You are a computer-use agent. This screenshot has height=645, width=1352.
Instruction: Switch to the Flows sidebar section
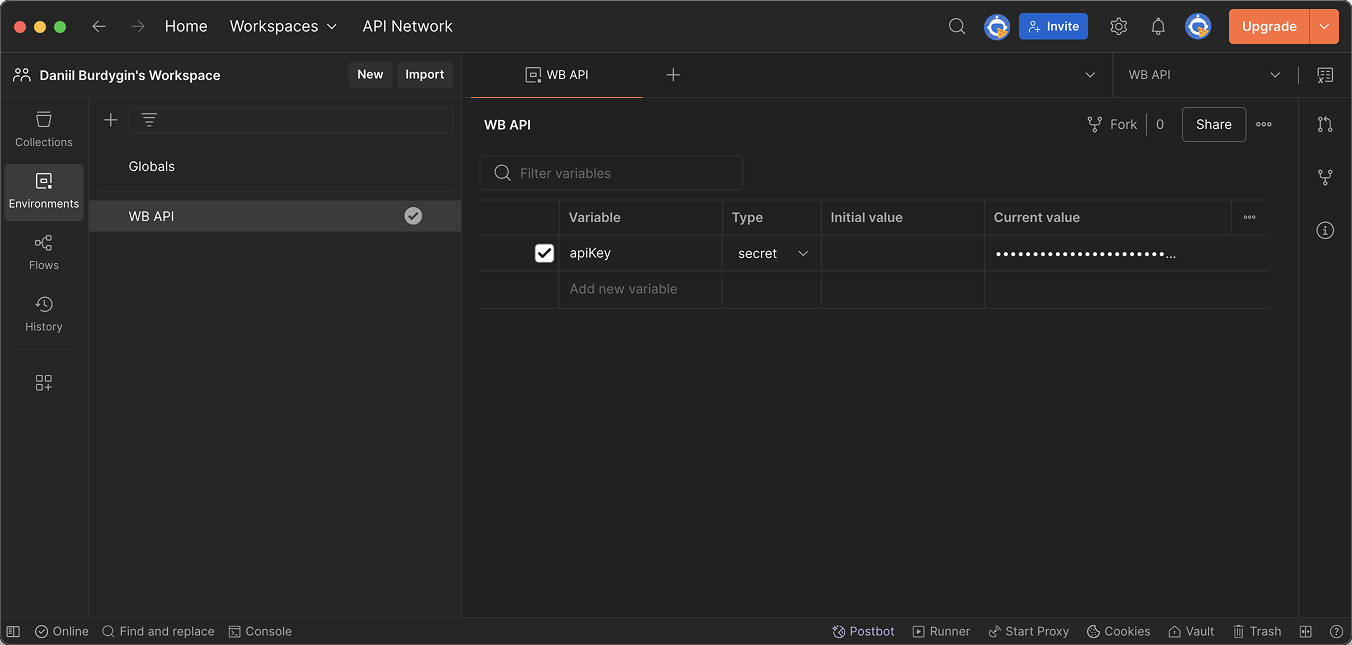(x=43, y=252)
